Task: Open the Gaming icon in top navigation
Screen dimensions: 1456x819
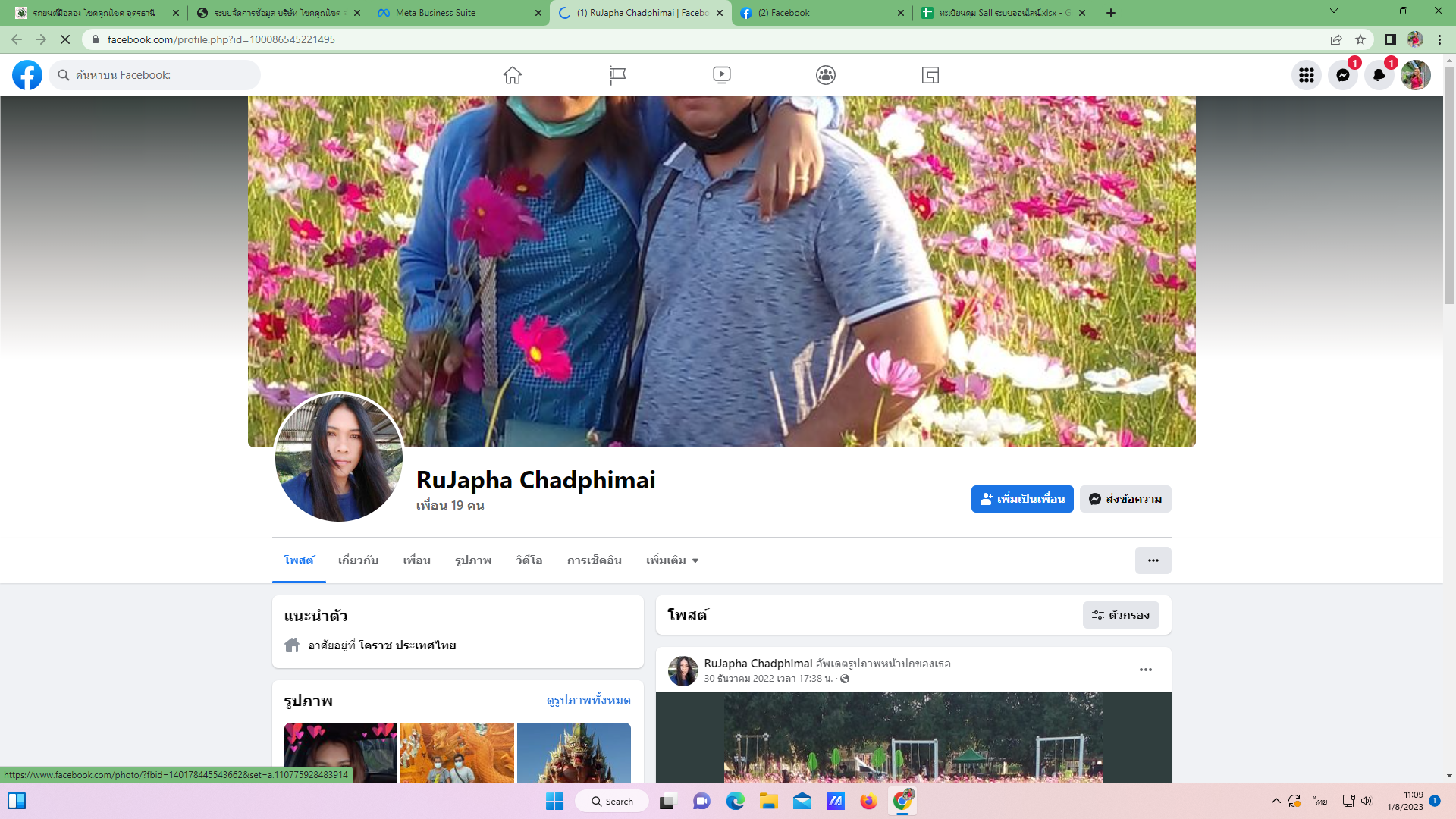Action: click(930, 75)
